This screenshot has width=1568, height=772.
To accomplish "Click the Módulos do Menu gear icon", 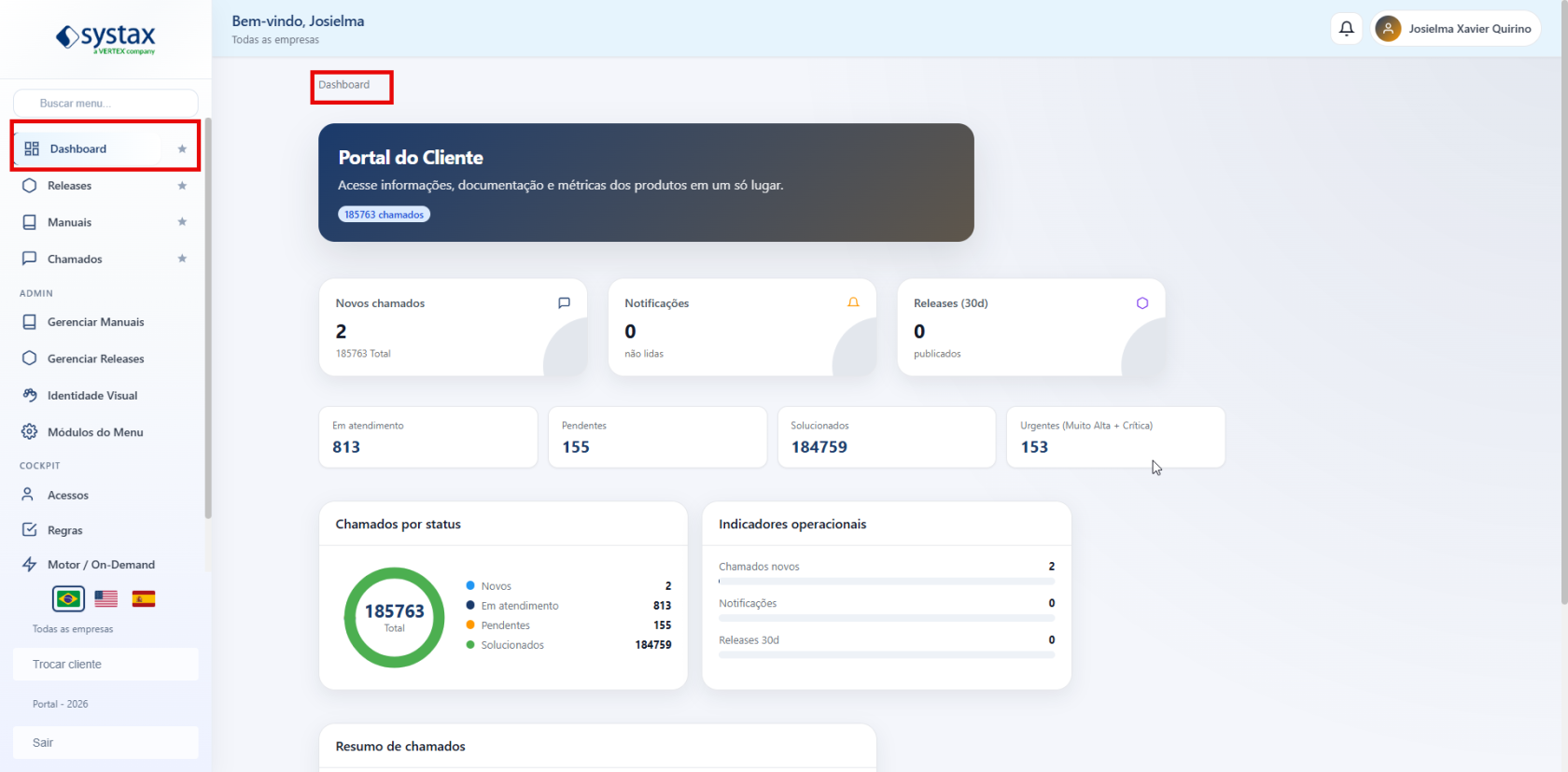I will [30, 431].
